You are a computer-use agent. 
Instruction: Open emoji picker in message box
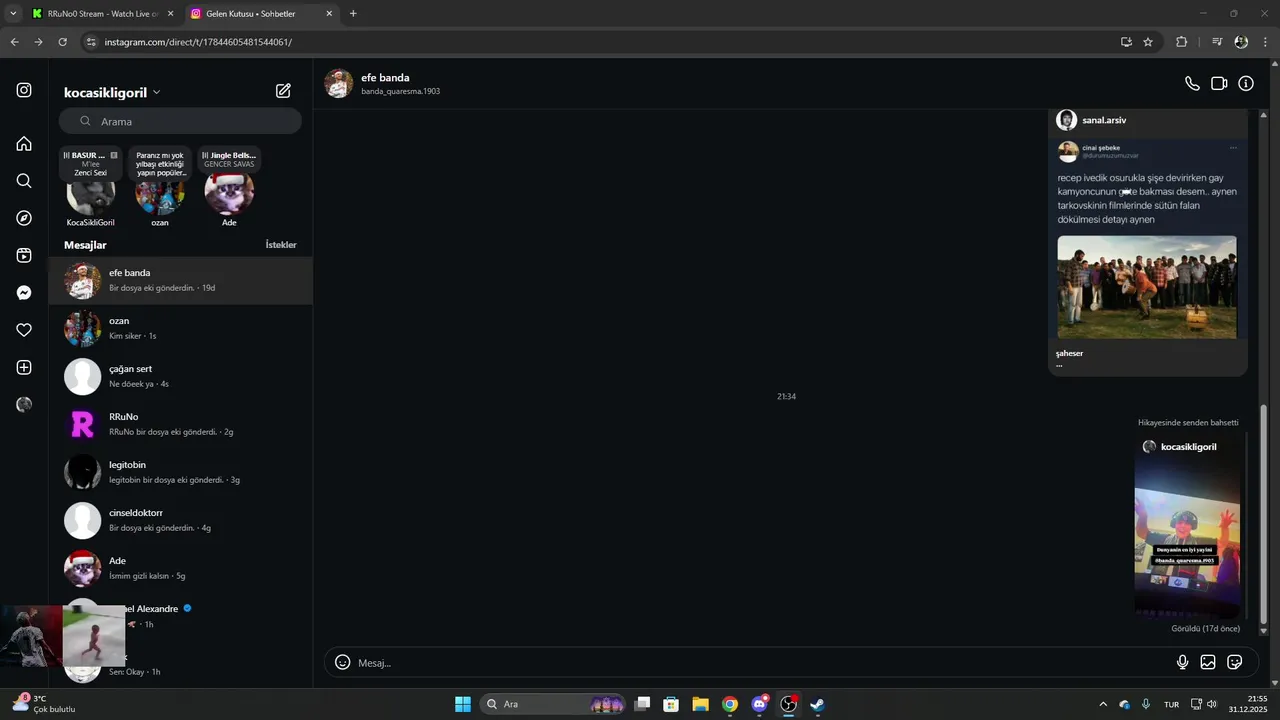pyautogui.click(x=343, y=662)
